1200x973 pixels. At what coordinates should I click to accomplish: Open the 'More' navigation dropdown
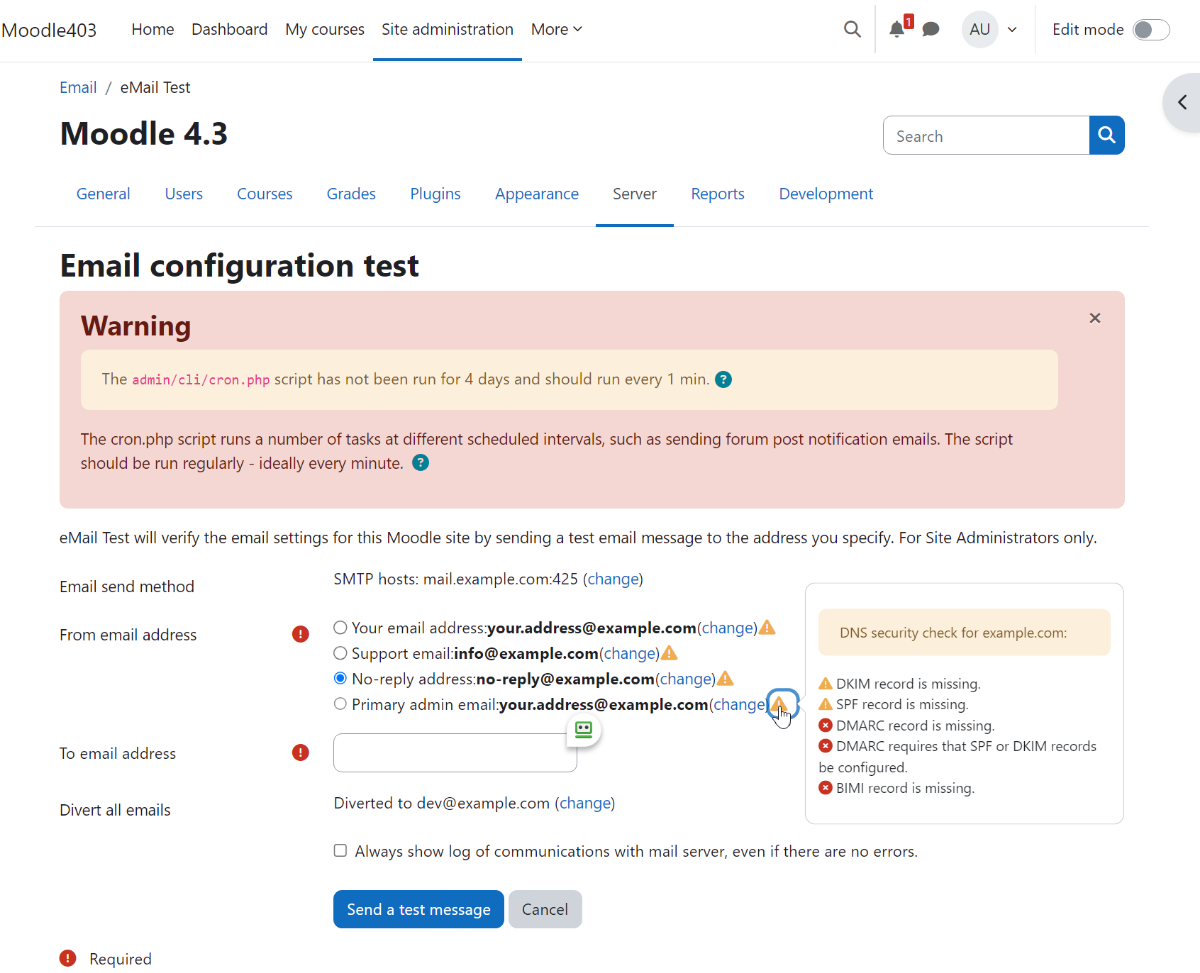point(556,29)
